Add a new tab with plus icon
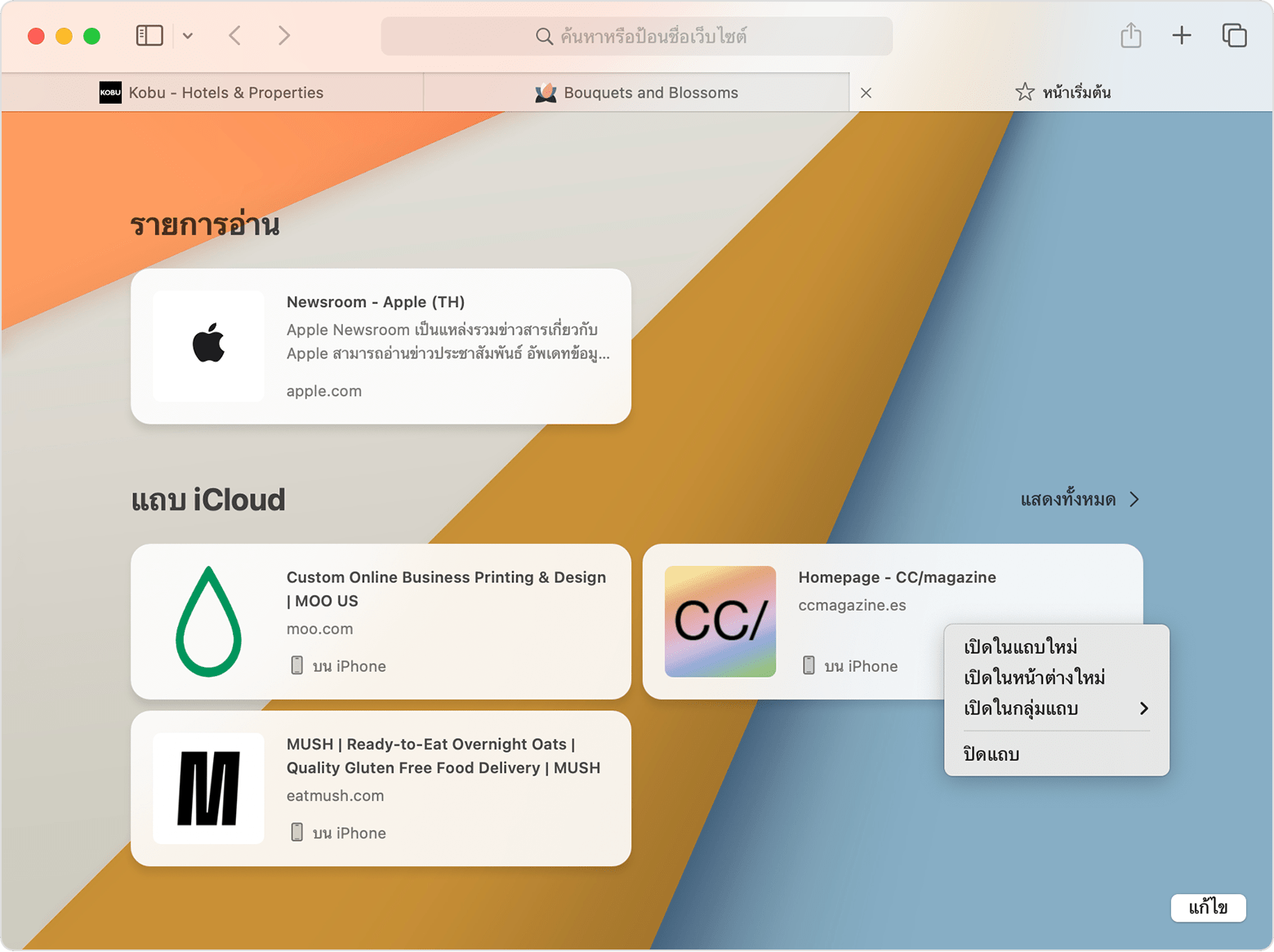The height and width of the screenshot is (952, 1274). [1182, 35]
